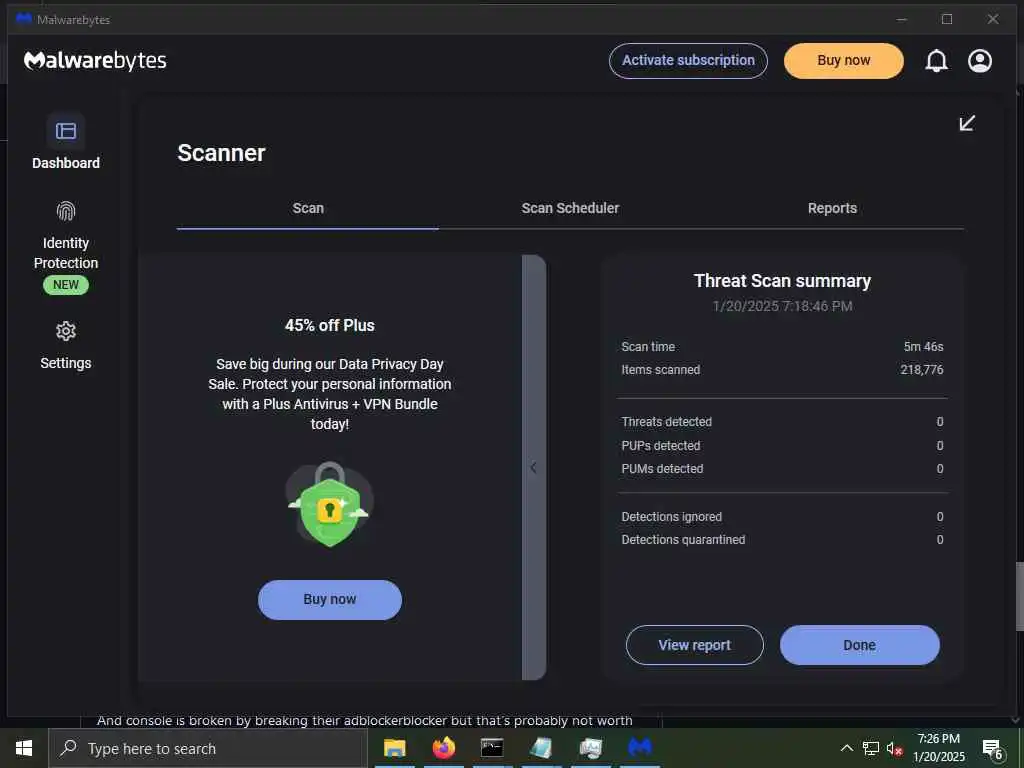
Task: Open Firefox from the taskbar
Action: click(444, 748)
